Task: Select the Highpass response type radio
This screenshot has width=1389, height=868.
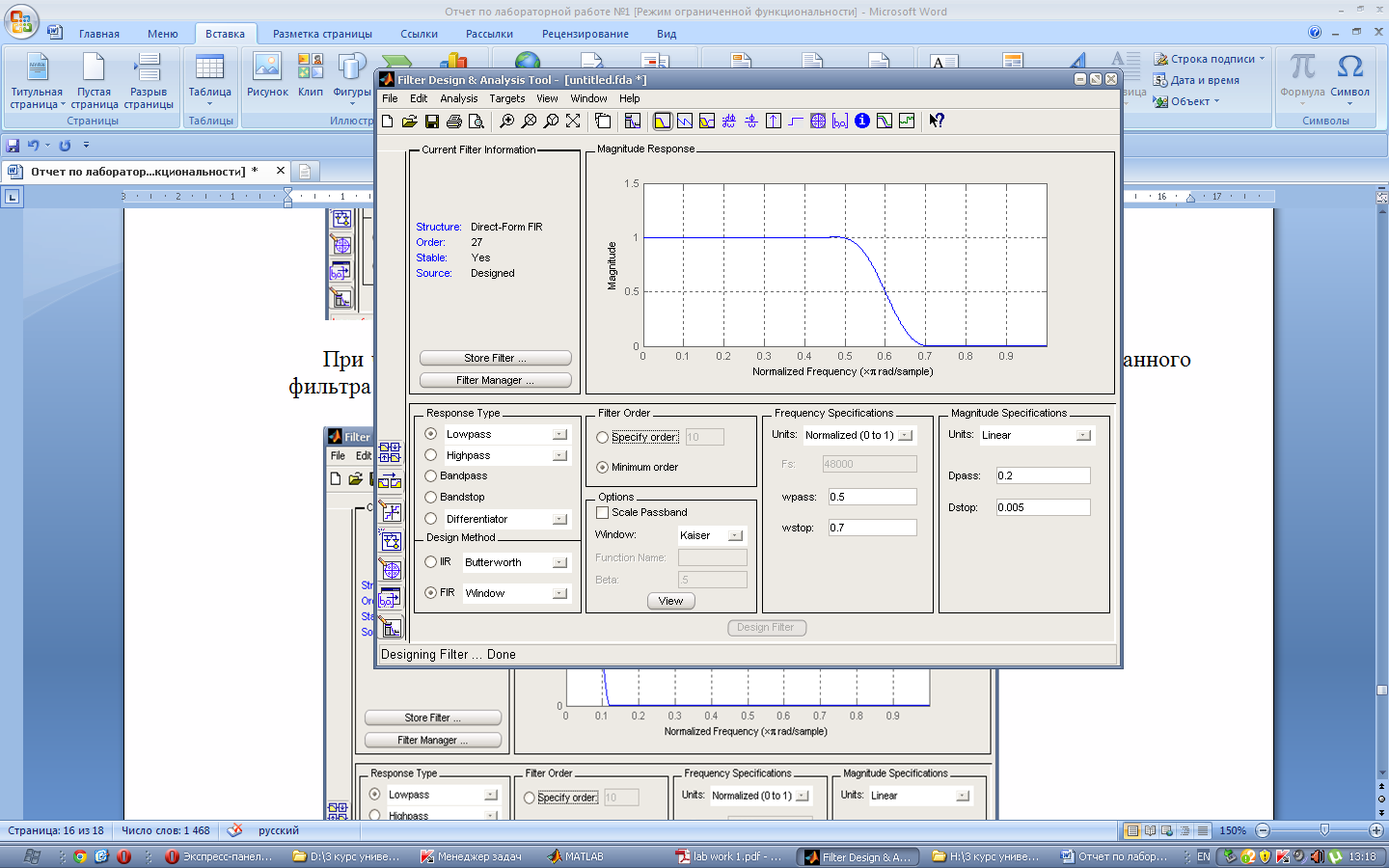Action: [x=431, y=455]
